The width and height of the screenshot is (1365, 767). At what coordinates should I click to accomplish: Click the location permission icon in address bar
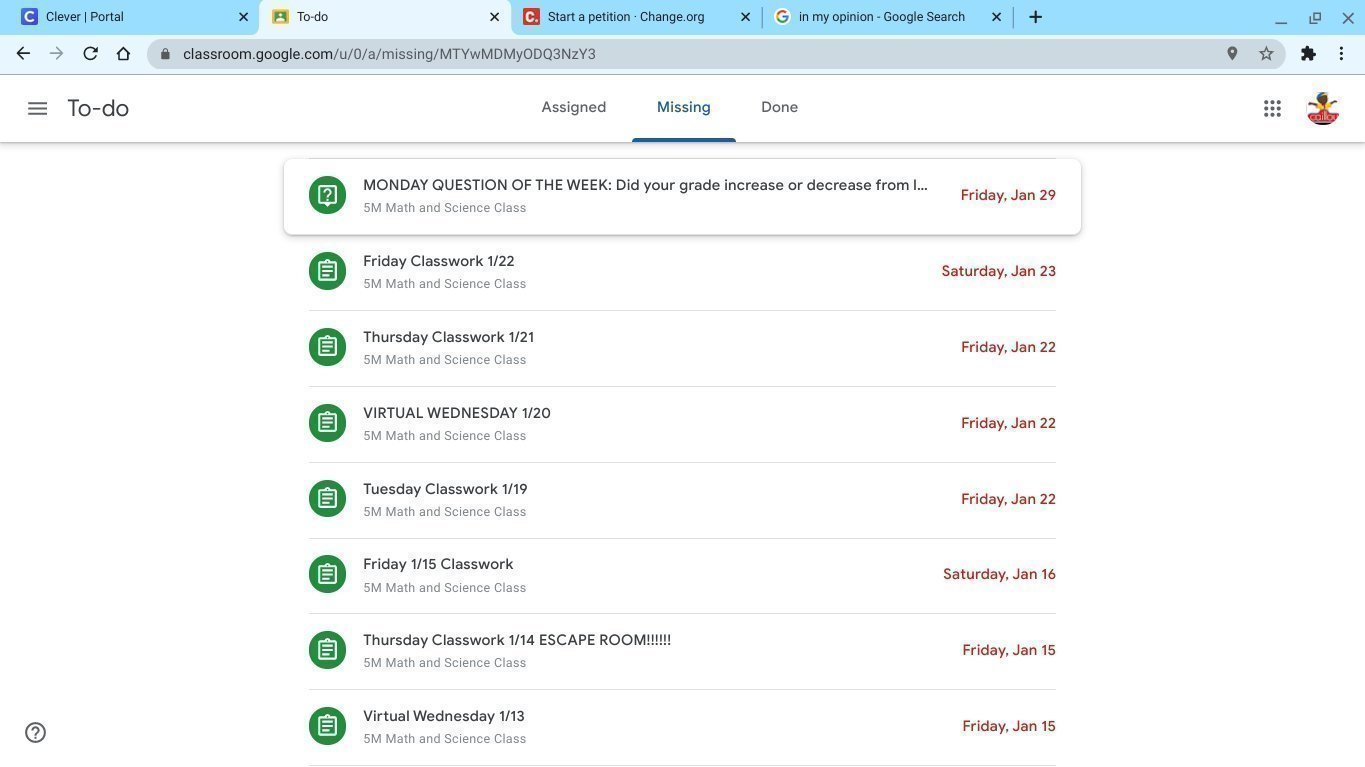point(1232,54)
